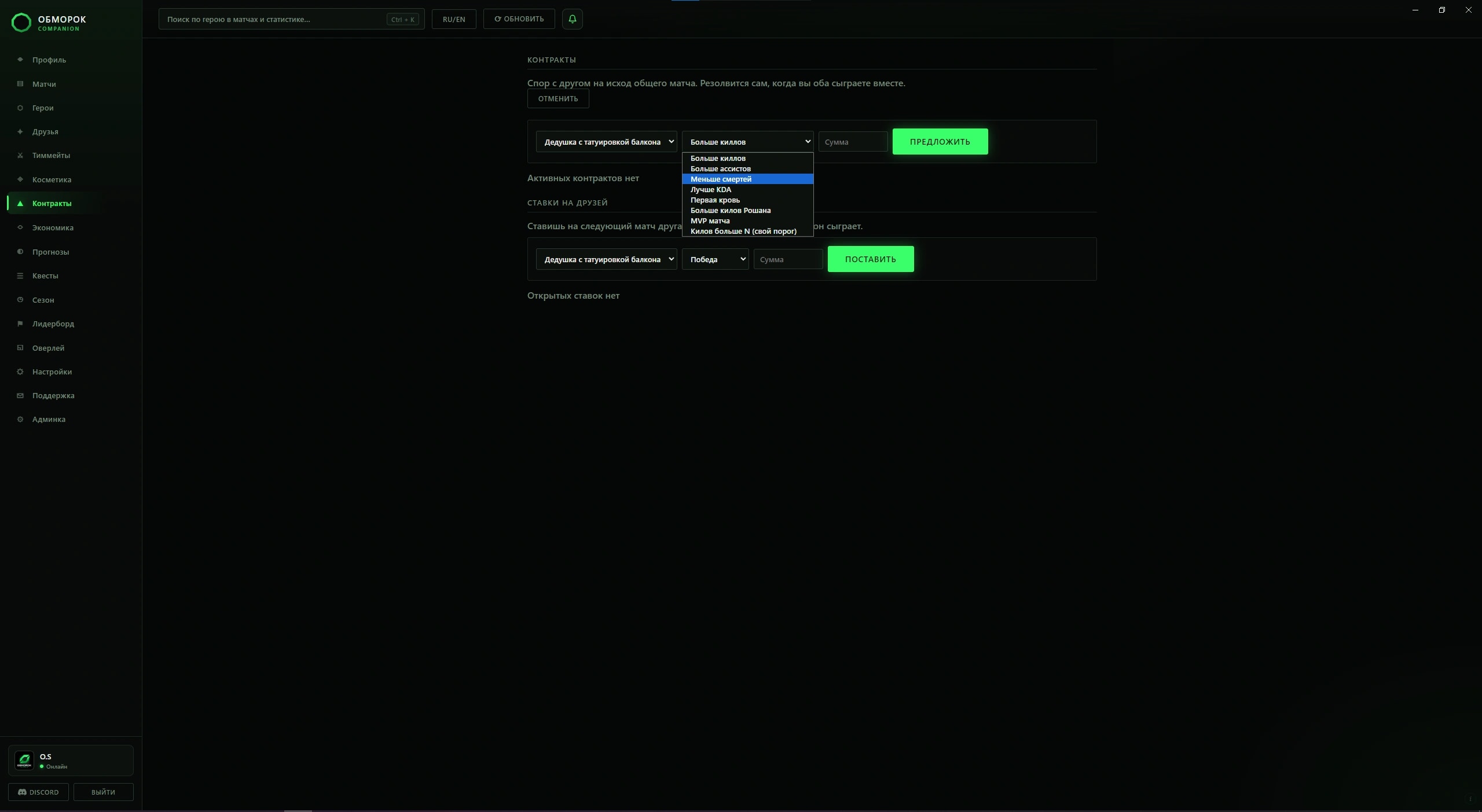The width and height of the screenshot is (1482, 812).
Task: Click the Отменить button
Action: pyautogui.click(x=557, y=98)
